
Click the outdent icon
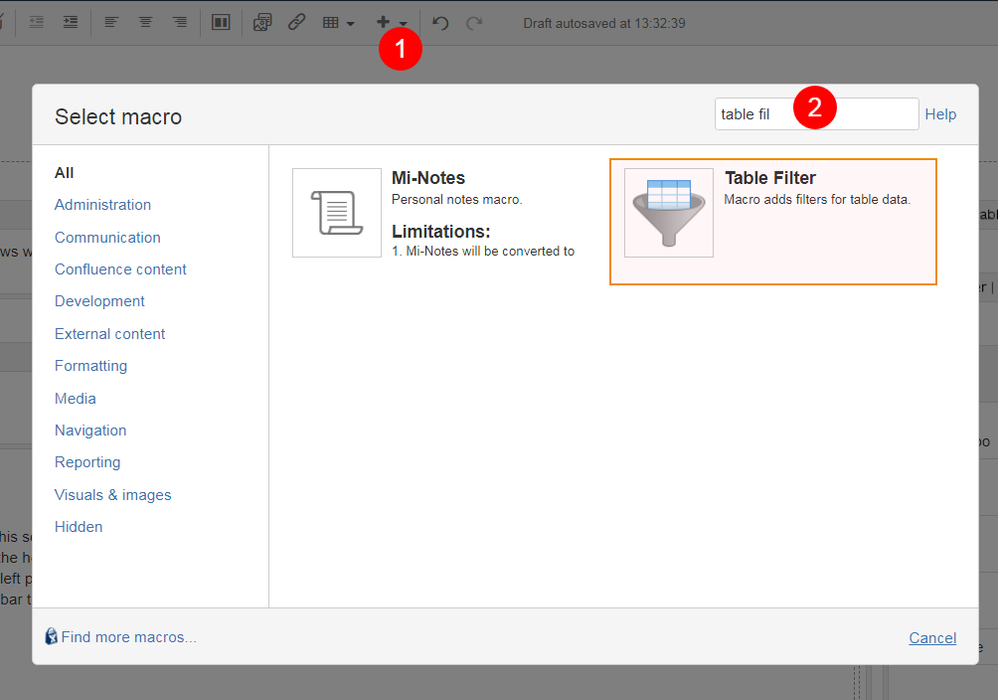[x=36, y=22]
